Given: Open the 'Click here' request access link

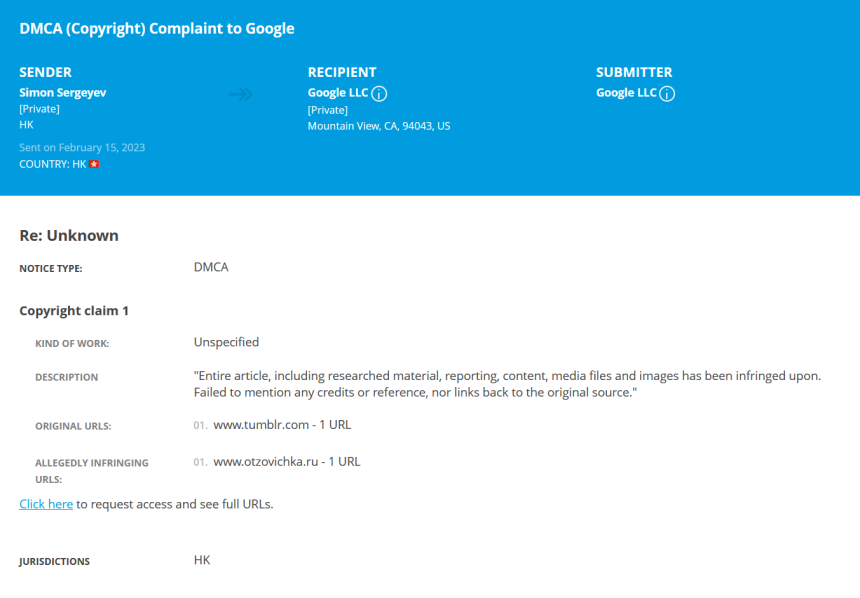Looking at the screenshot, I should click(46, 504).
